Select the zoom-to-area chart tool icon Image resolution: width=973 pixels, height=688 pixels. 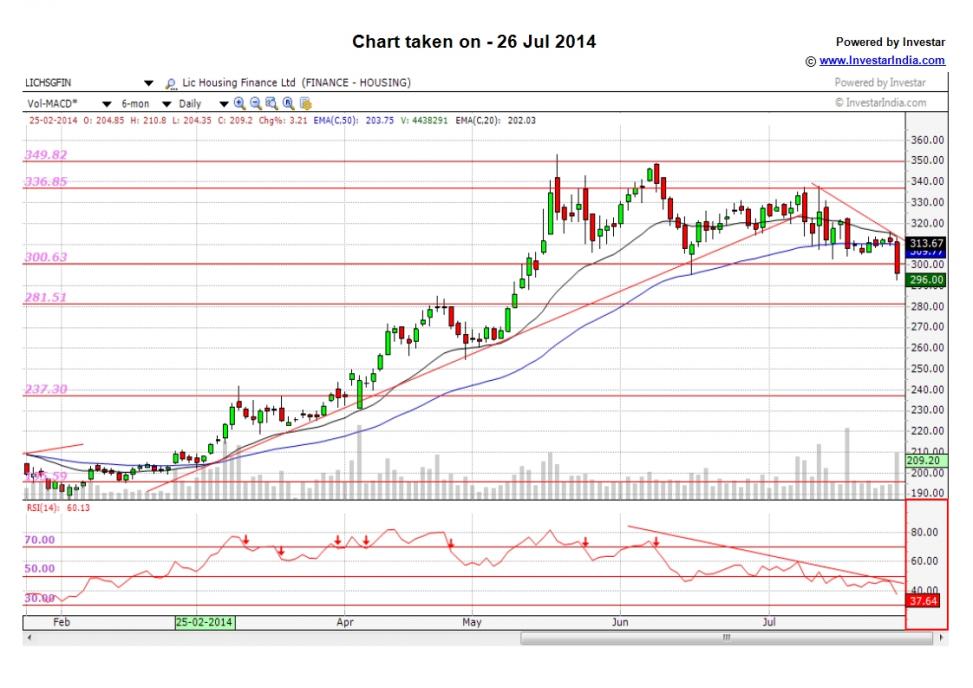(x=272, y=104)
